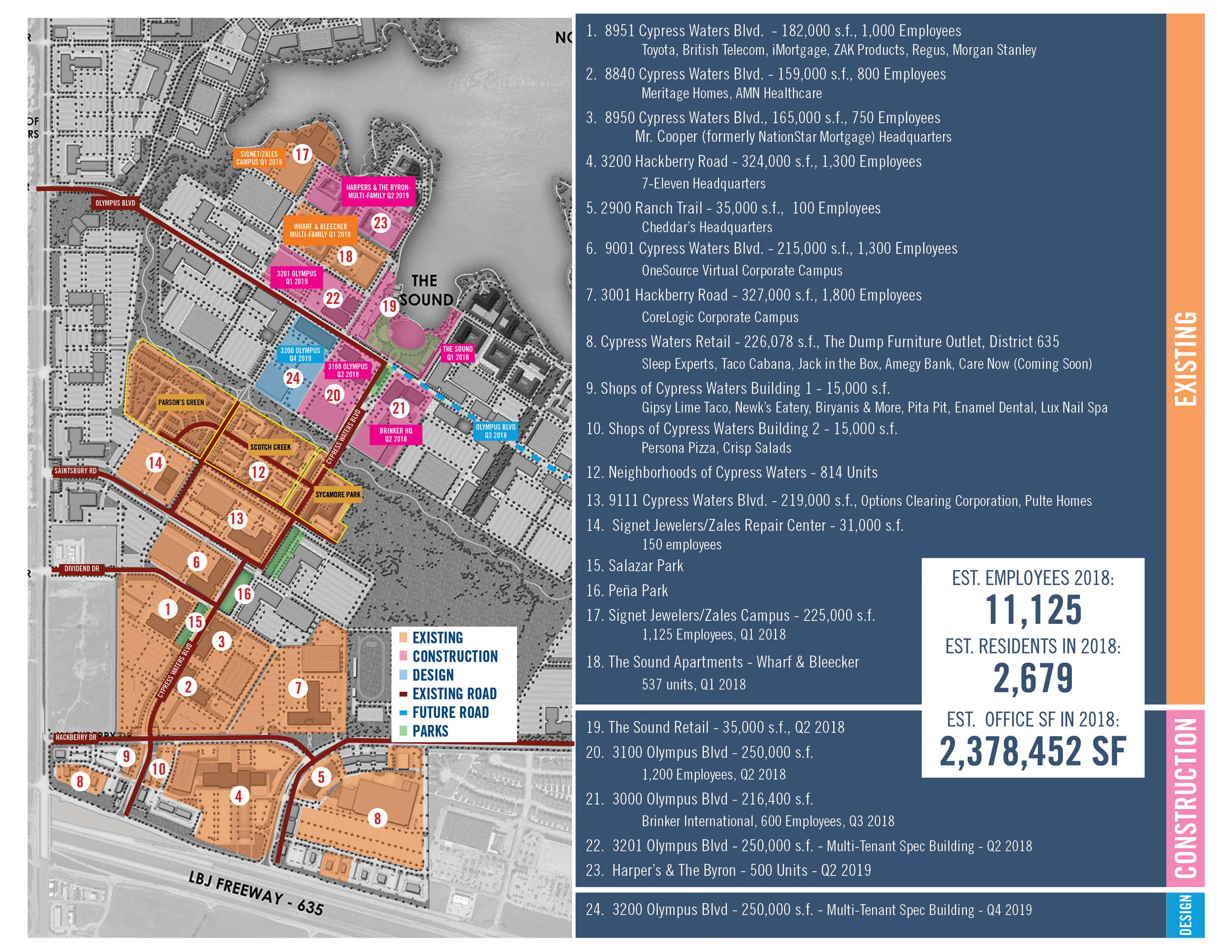Click list entry 15. Salazar Park
1232x952 pixels.
pyautogui.click(x=635, y=566)
